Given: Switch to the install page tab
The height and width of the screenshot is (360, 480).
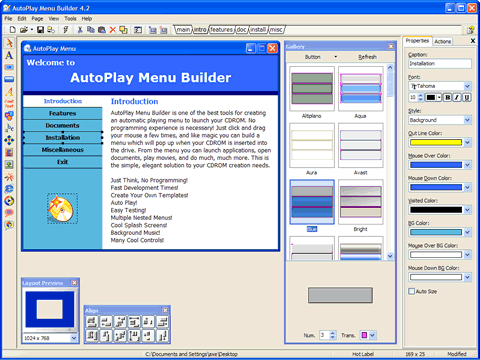Looking at the screenshot, I should click(x=258, y=30).
